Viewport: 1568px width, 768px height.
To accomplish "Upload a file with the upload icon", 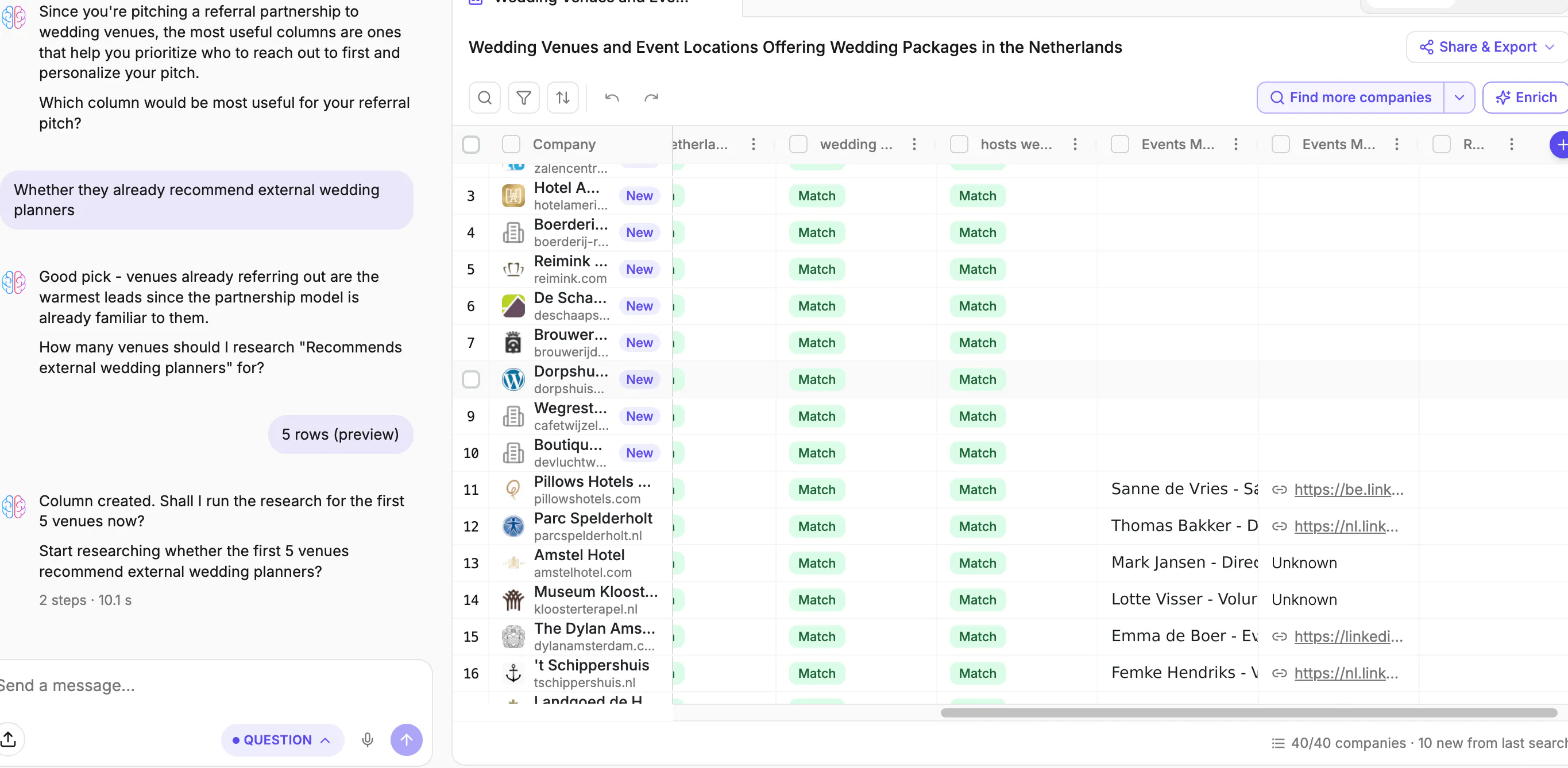I will tap(9, 739).
